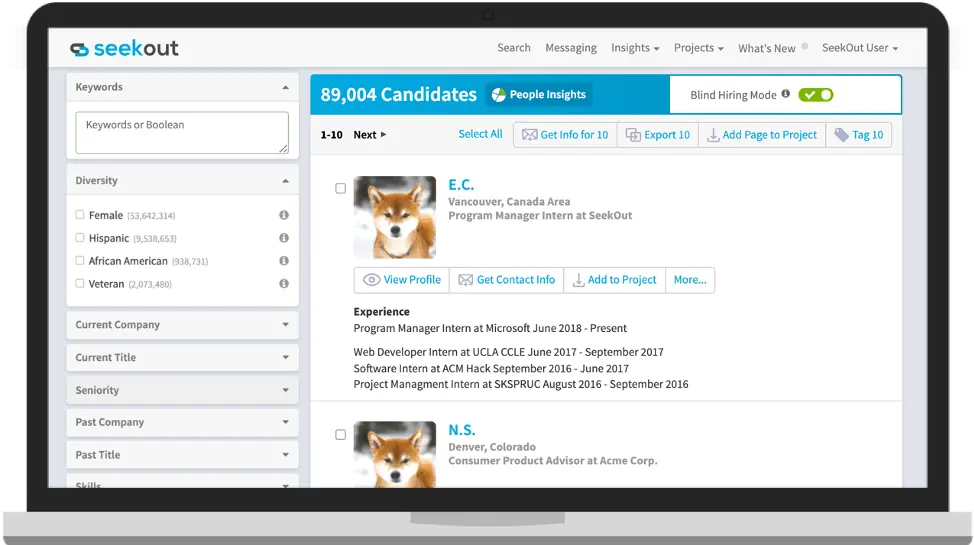Expand the Seniority filter
This screenshot has width=974, height=545.
click(x=183, y=390)
